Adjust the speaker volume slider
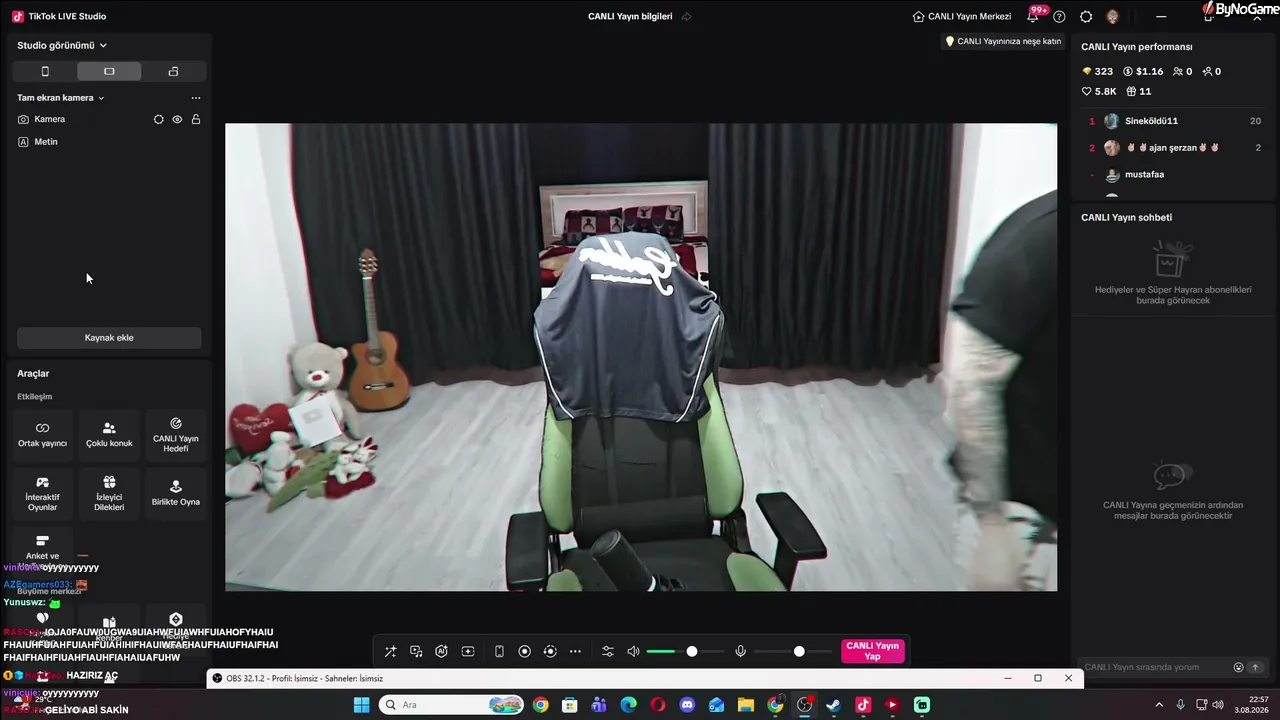The image size is (1280, 720). pyautogui.click(x=685, y=651)
